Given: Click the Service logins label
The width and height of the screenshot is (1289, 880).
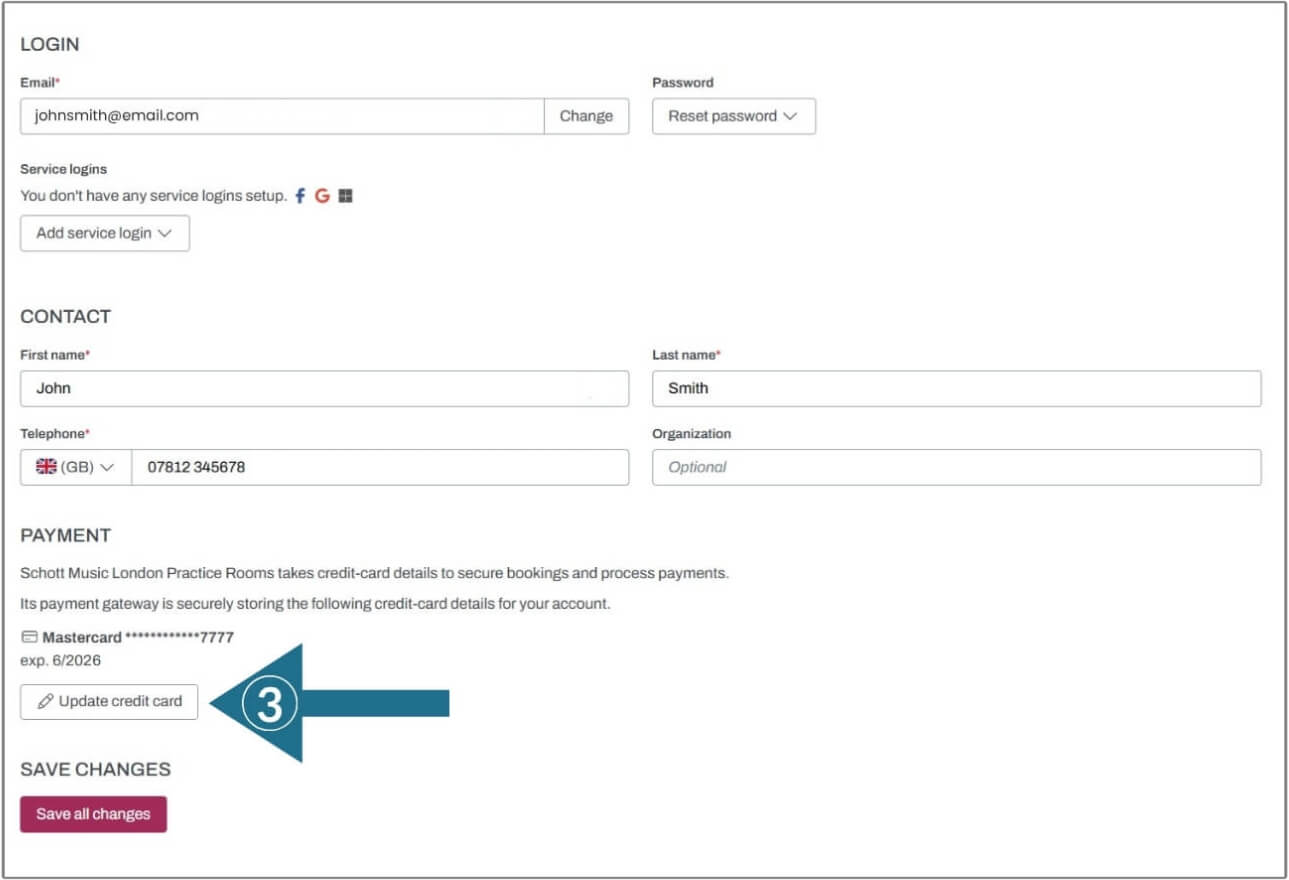Looking at the screenshot, I should click(63, 169).
